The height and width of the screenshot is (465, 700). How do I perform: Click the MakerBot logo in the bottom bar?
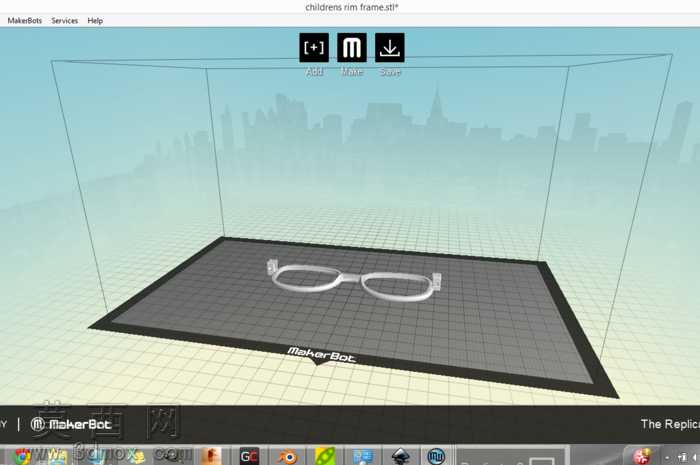[x=71, y=424]
